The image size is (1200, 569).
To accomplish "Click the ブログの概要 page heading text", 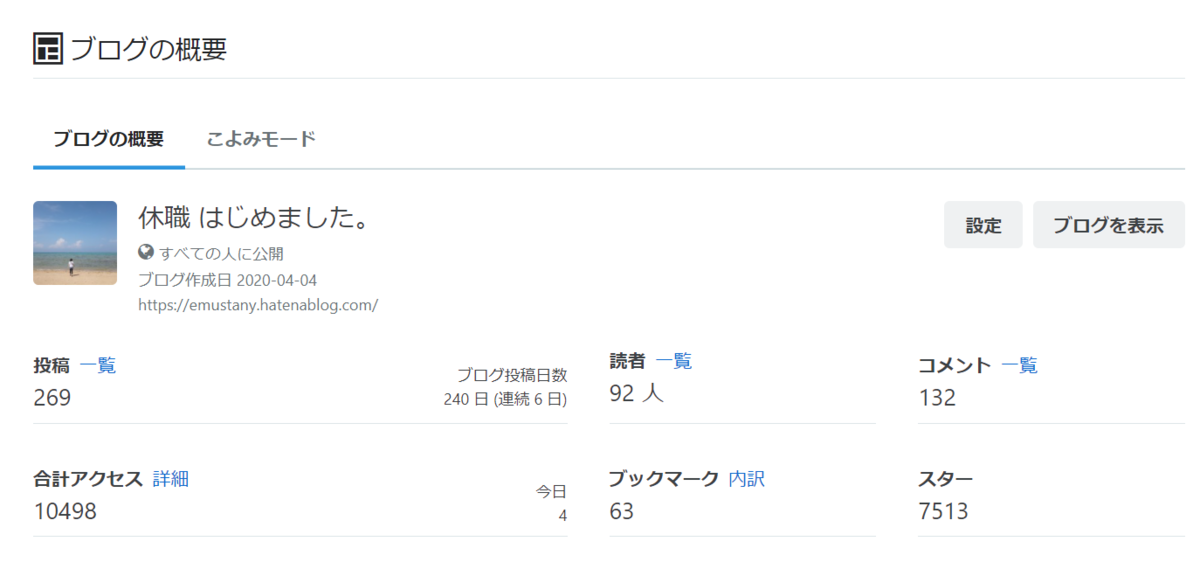I will (x=148, y=49).
